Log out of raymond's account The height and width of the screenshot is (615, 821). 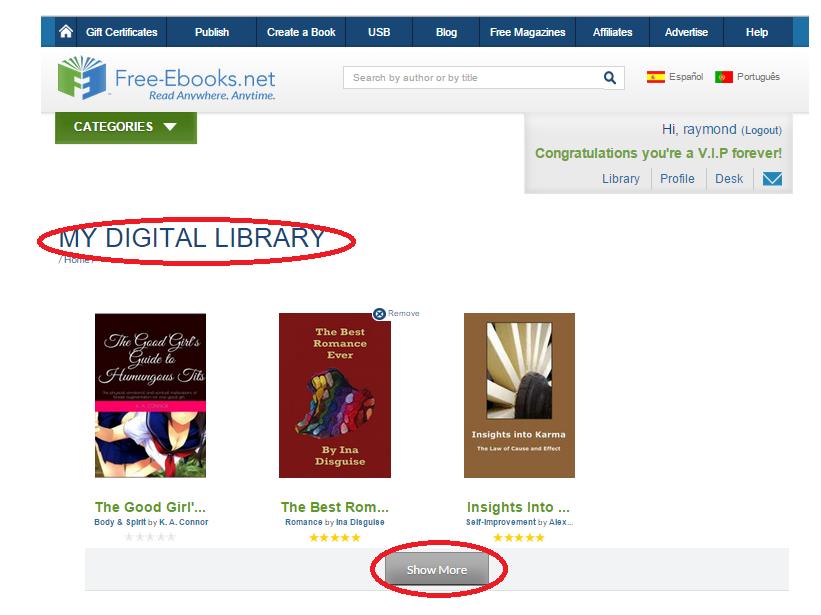pyautogui.click(x=761, y=130)
